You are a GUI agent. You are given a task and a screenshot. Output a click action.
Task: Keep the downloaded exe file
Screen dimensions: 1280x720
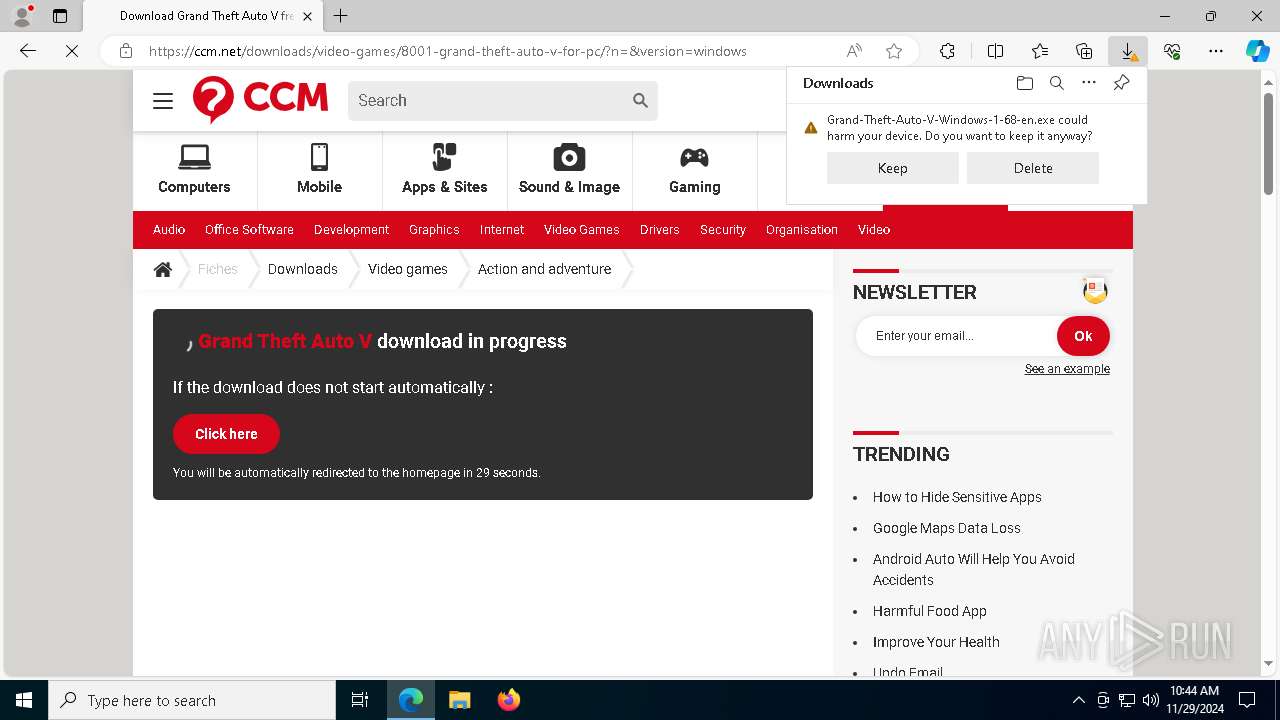[x=892, y=168]
